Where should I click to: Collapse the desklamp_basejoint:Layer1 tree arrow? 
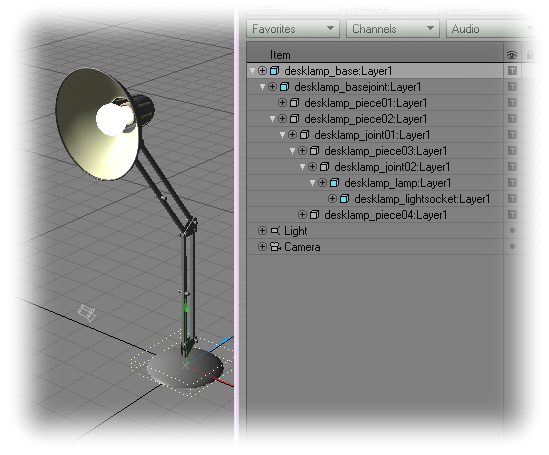point(262,87)
